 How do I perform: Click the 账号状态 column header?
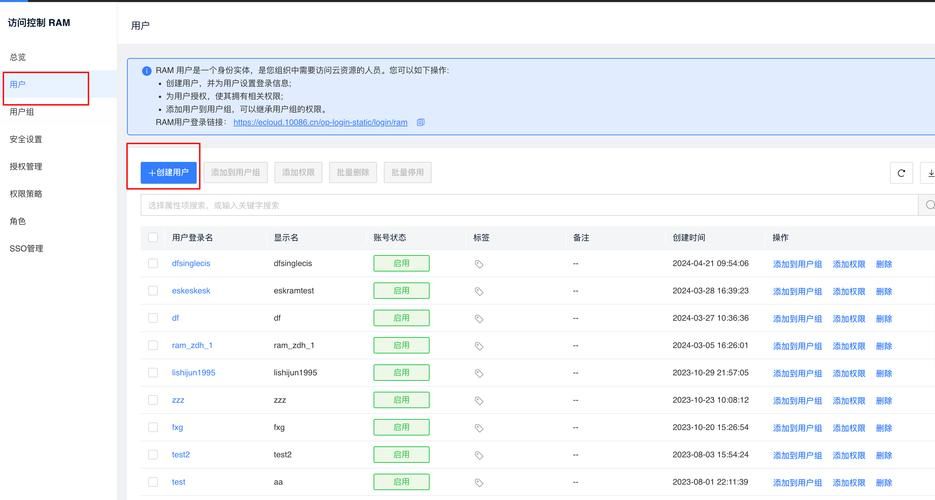click(x=390, y=237)
